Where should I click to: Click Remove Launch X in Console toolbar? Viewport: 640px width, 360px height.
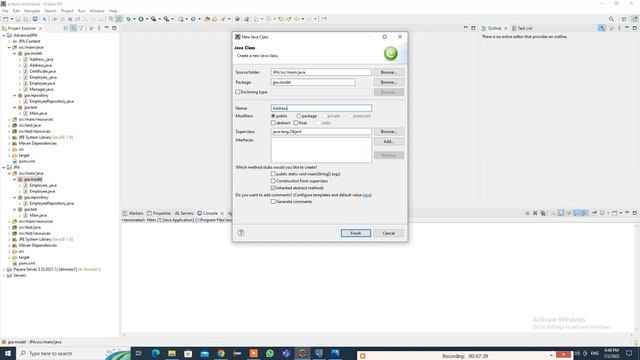click(535, 213)
